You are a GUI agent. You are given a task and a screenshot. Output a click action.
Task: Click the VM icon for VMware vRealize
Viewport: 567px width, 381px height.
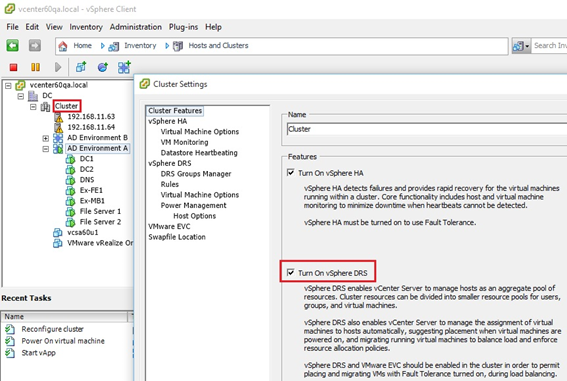click(57, 243)
